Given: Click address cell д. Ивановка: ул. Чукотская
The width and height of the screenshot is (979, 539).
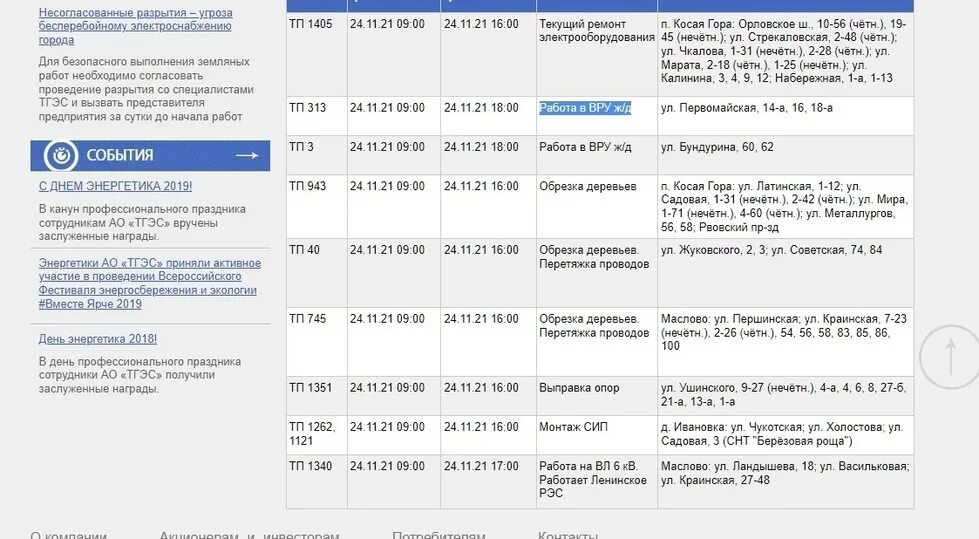Looking at the screenshot, I should pyautogui.click(x=785, y=435).
